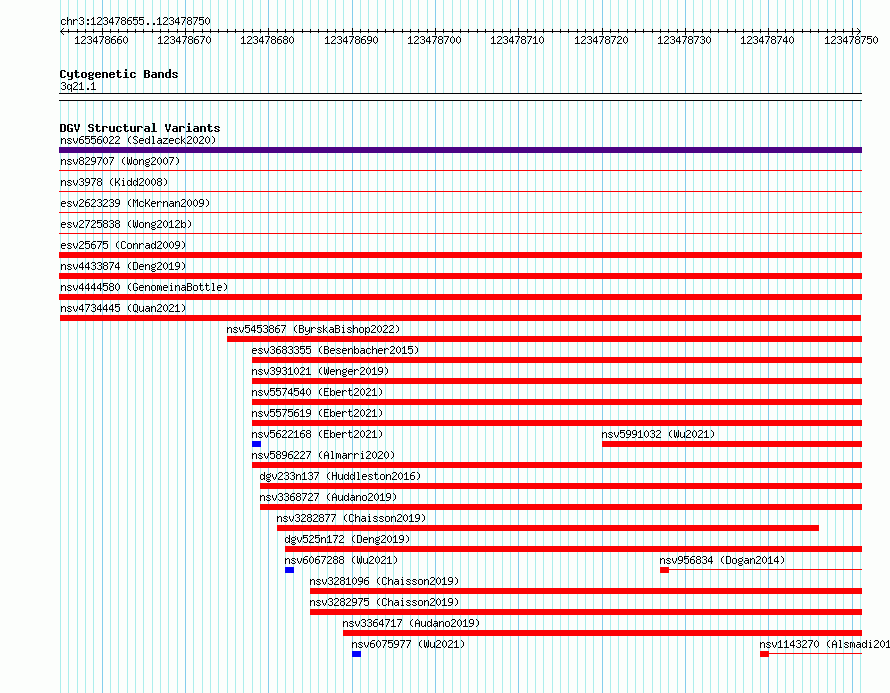
Task: Open the esv2623239 (McKernan2009) variant entry
Action: tap(135, 203)
